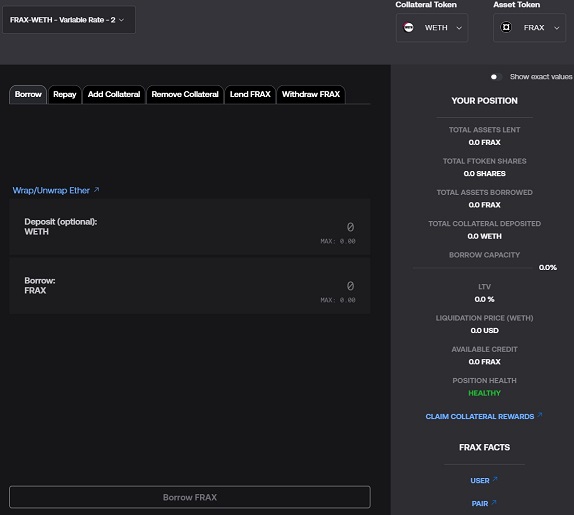Click the Borrow FRAX button
Screen dimensions: 574x515
pyautogui.click(x=190, y=497)
